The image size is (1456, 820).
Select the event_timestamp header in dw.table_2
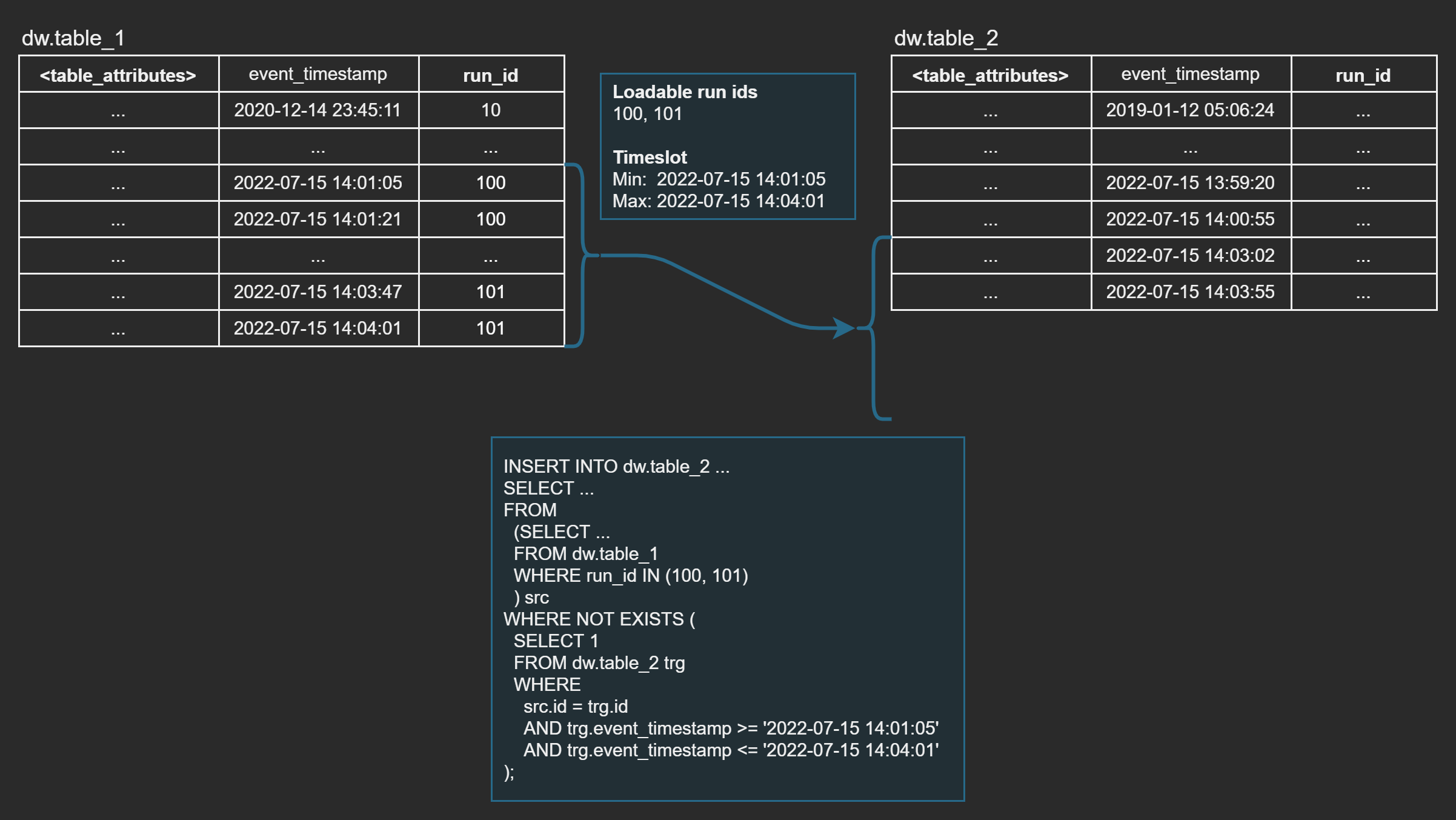point(1189,74)
